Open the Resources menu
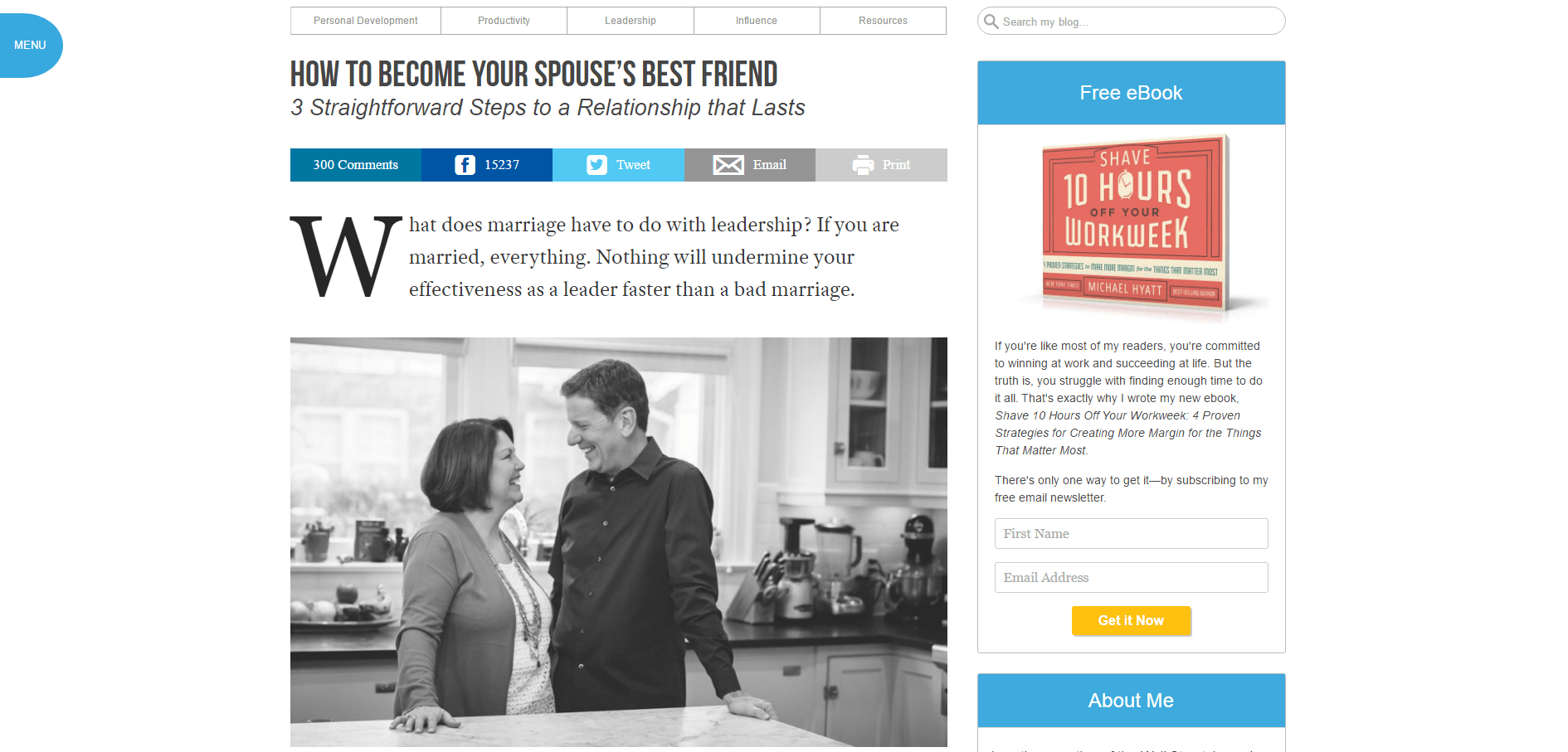1568x752 pixels. (x=883, y=21)
